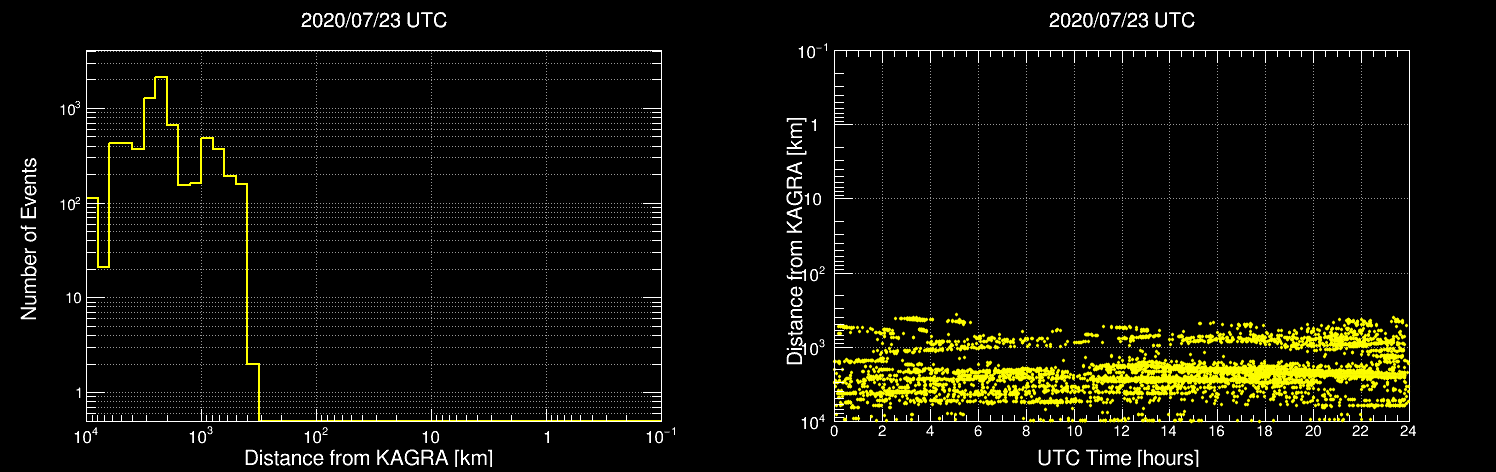Click the 10^3 tick on the histogram's x-axis
Image resolution: width=1496 pixels, height=472 pixels.
202,436
